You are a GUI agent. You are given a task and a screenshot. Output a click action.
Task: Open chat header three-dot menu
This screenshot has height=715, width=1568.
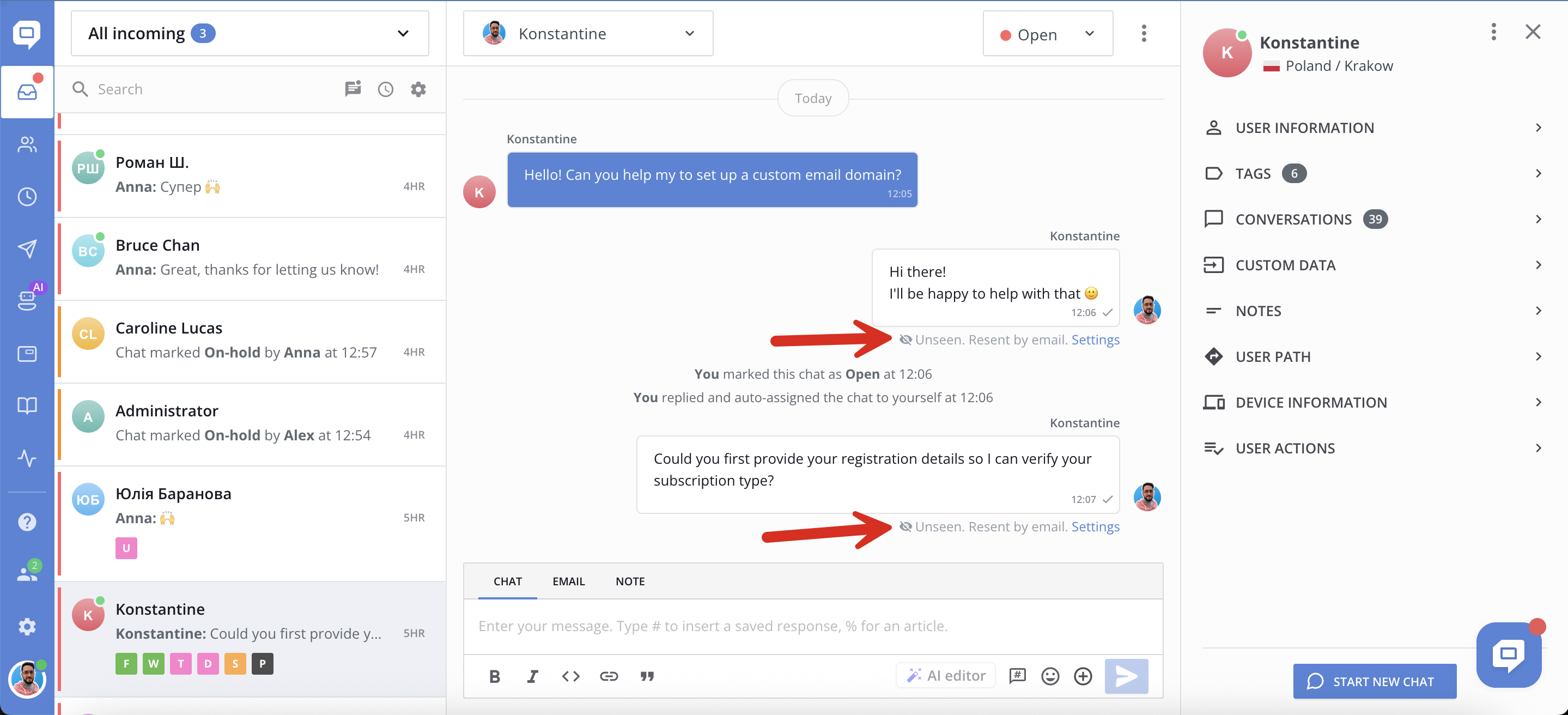coord(1144,33)
